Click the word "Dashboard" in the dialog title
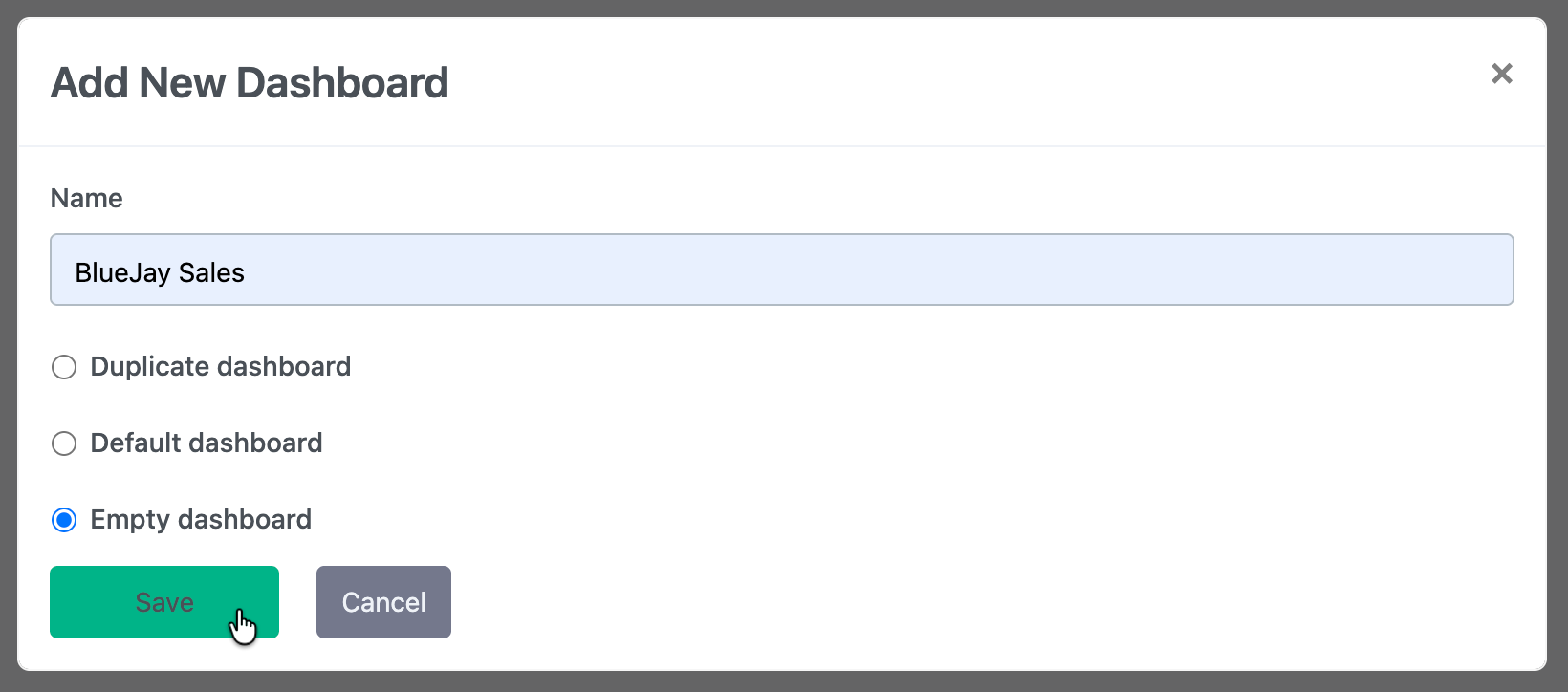The image size is (1568, 692). click(342, 83)
